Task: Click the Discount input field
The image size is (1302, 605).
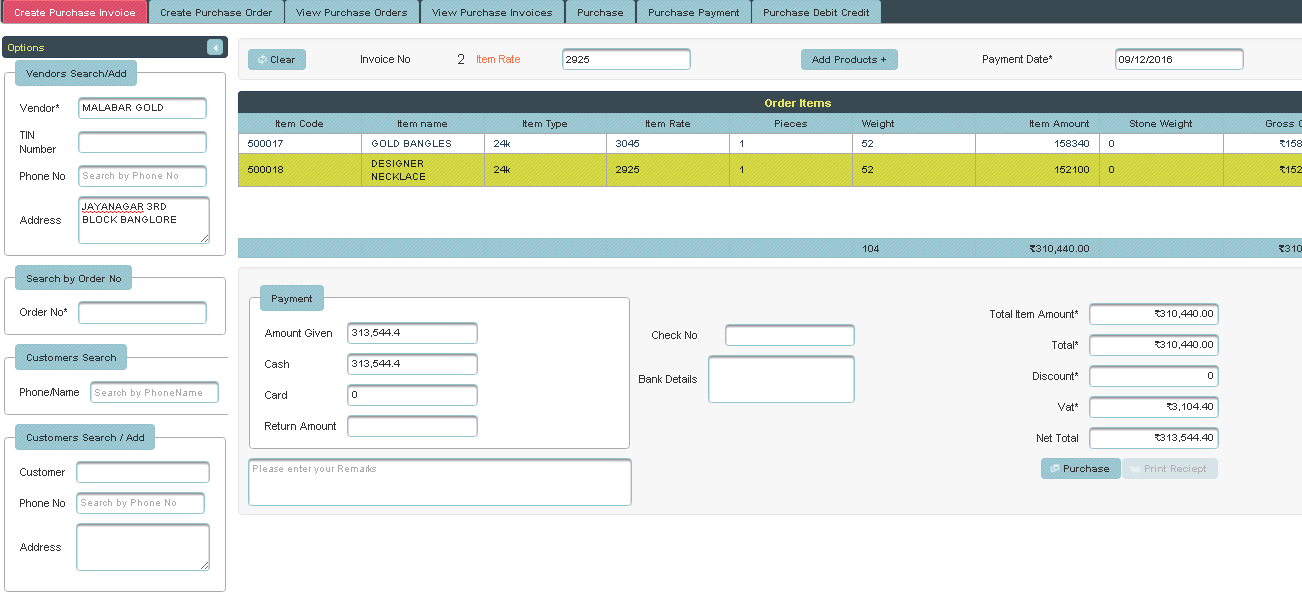Action: 1153,377
